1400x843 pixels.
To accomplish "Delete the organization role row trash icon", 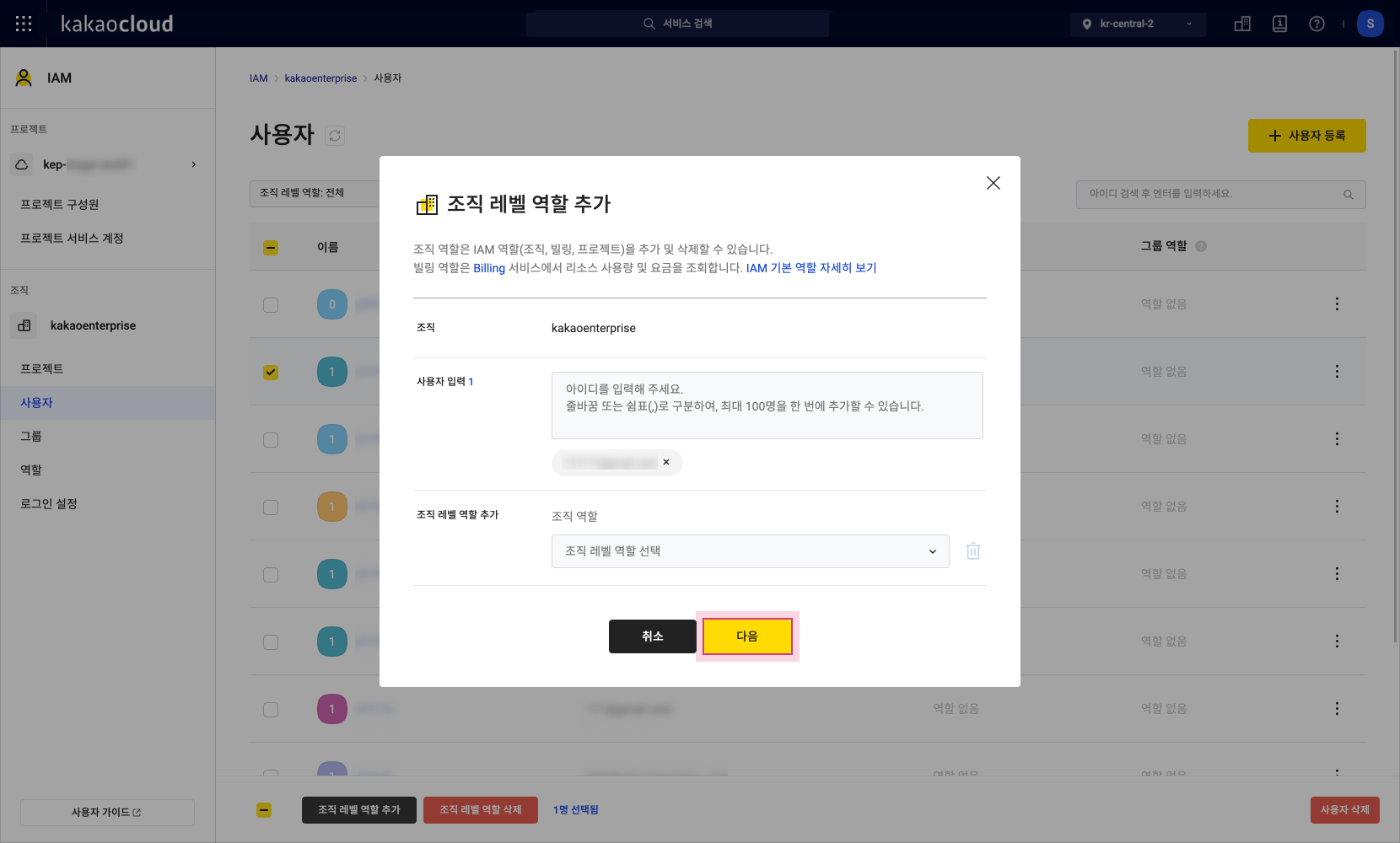I will pos(973,551).
